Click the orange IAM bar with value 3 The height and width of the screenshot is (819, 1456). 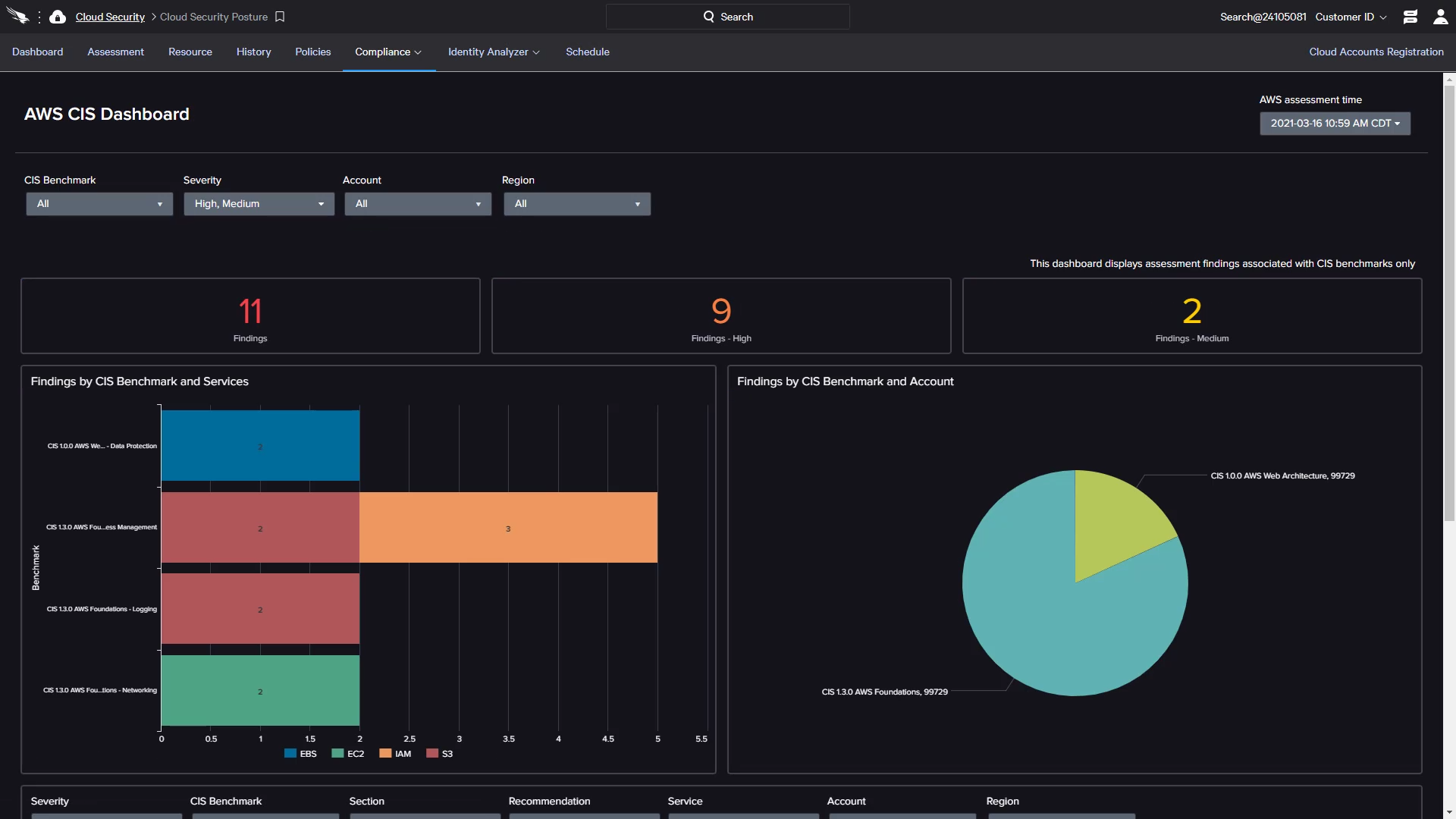508,528
